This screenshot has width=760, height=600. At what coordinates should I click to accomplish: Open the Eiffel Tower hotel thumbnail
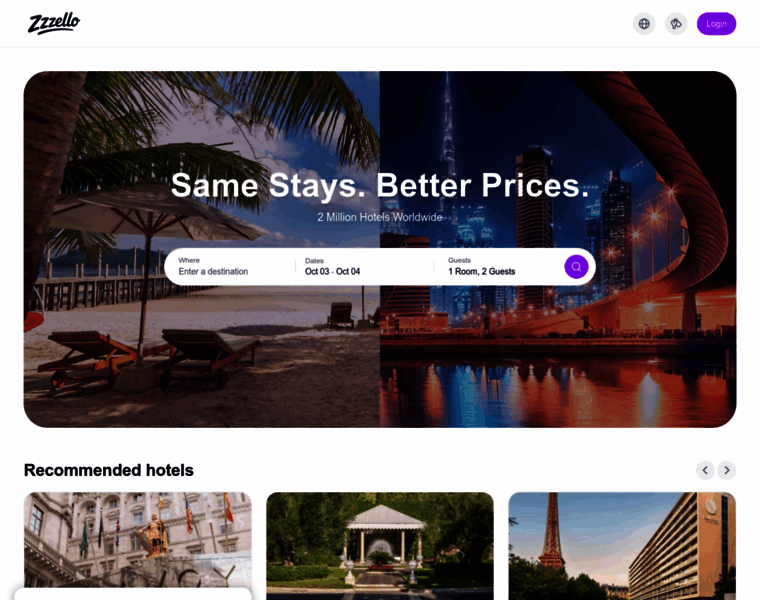point(622,546)
